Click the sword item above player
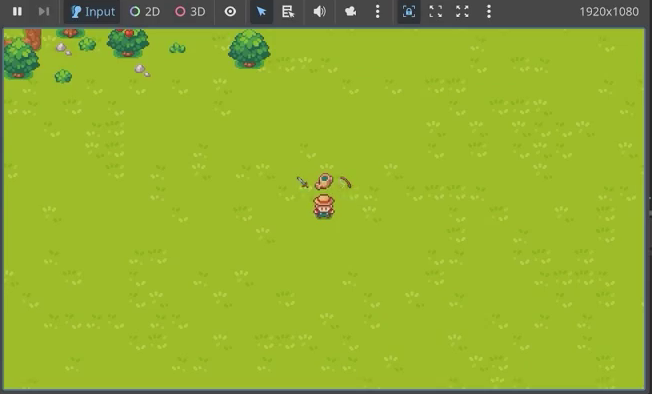 302,182
